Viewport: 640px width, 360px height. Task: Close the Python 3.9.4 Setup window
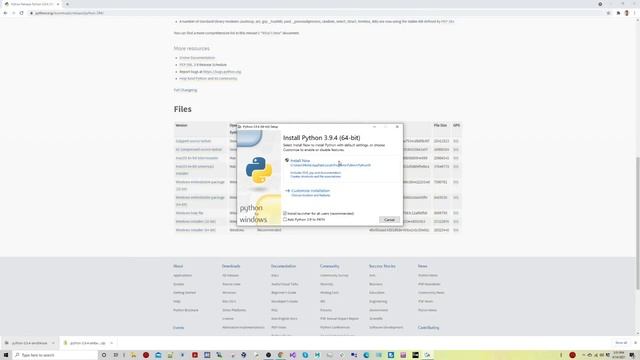point(397,127)
